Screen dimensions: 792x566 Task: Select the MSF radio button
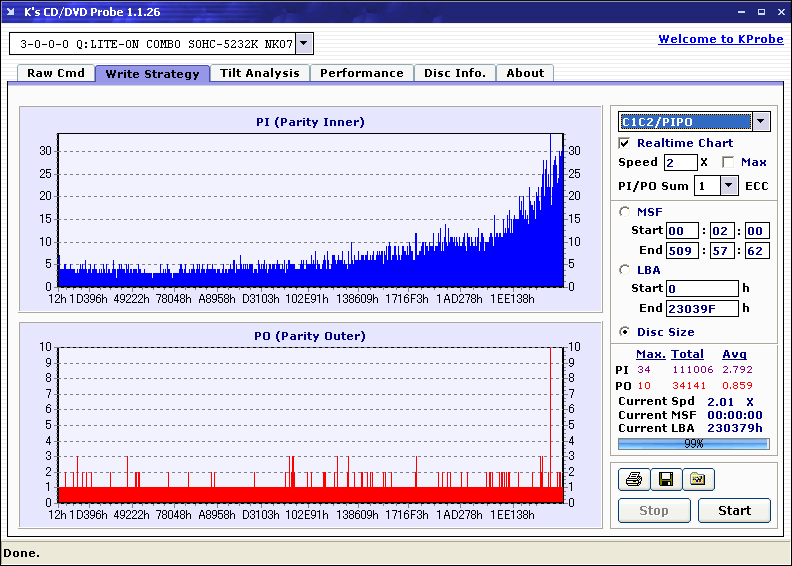(x=625, y=211)
